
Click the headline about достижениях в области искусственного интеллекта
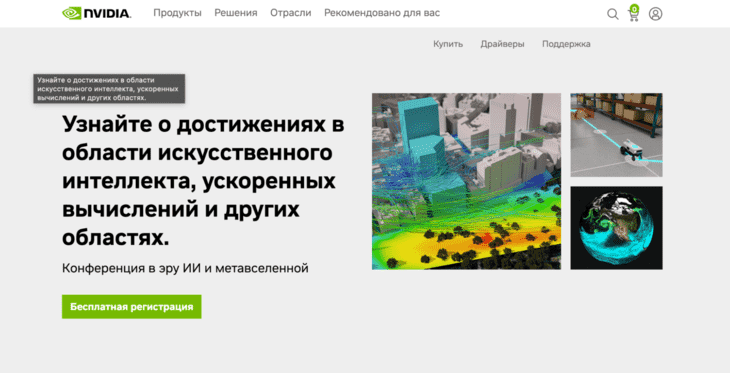tap(203, 181)
